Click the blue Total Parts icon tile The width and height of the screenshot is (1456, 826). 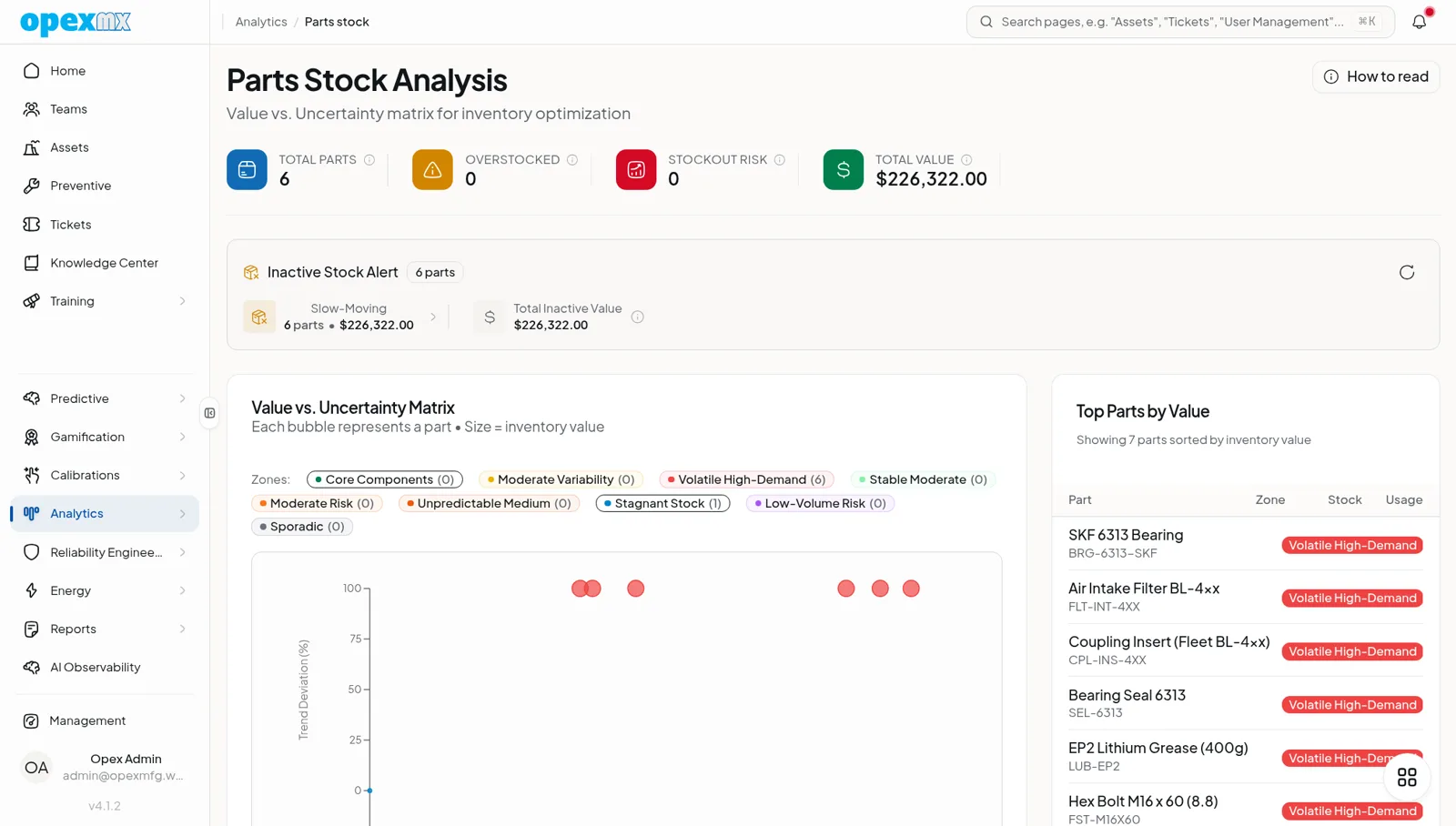(247, 169)
